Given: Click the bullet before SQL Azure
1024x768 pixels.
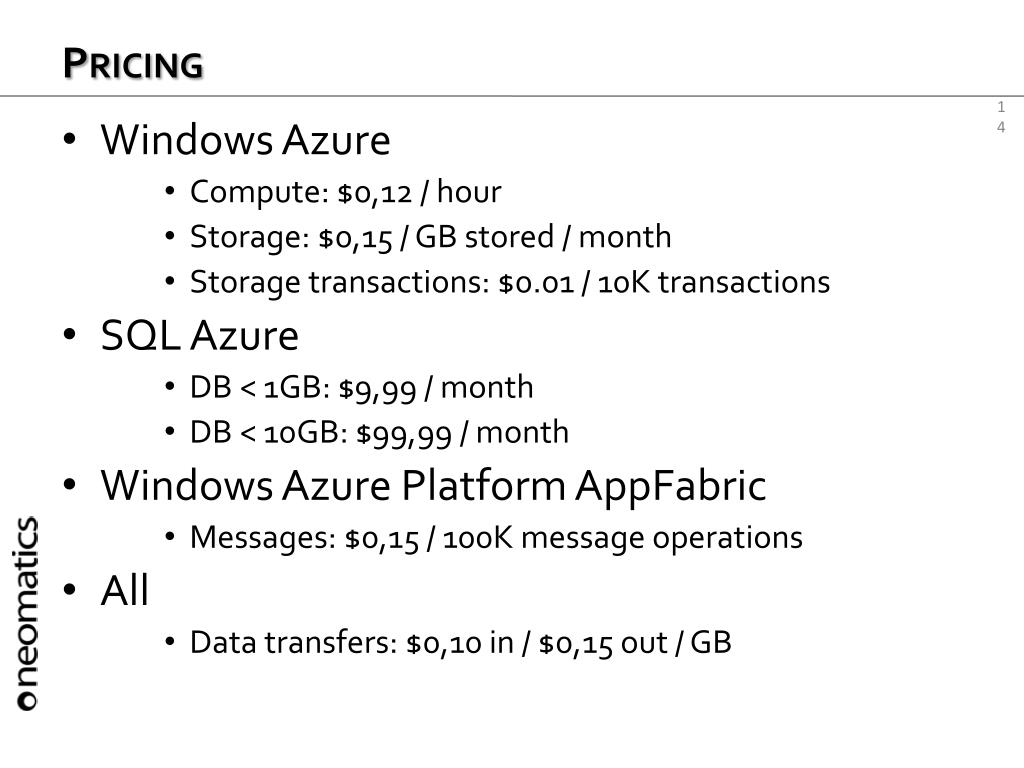Looking at the screenshot, I should (70, 335).
